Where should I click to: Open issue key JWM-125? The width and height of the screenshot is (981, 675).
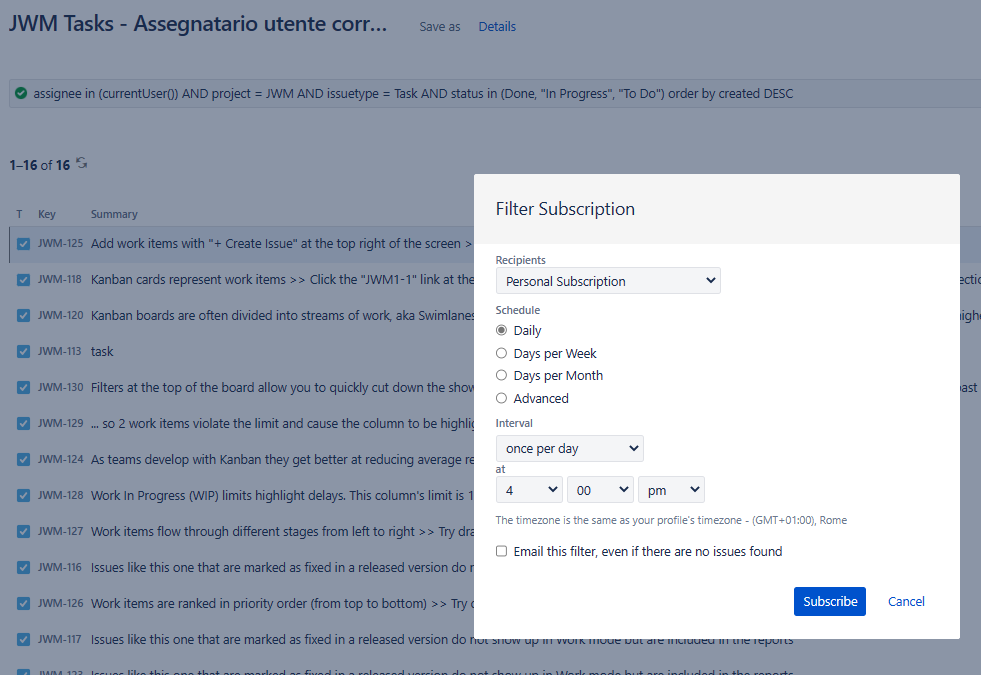pos(60,243)
